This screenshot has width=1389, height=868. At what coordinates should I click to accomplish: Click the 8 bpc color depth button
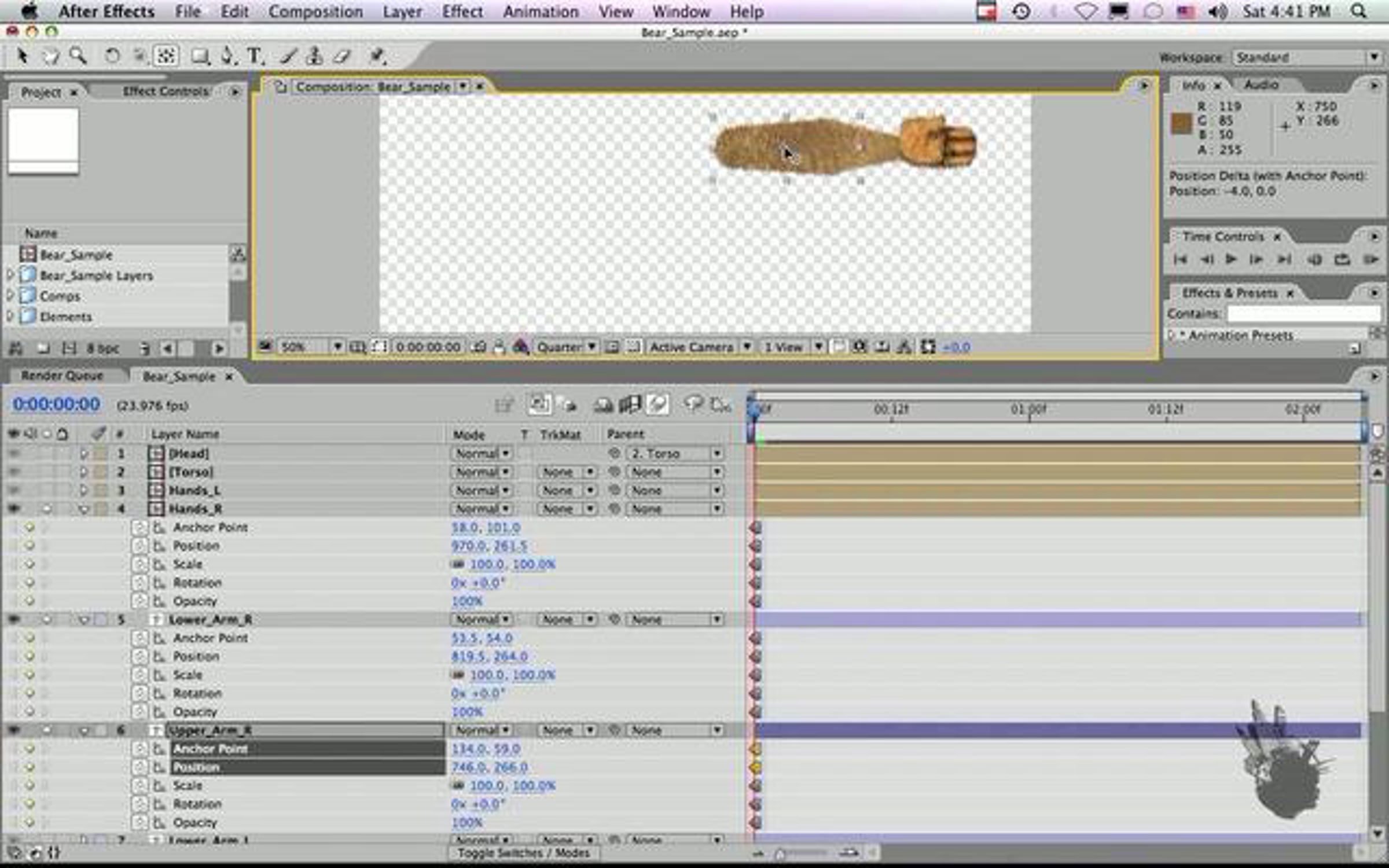click(103, 348)
